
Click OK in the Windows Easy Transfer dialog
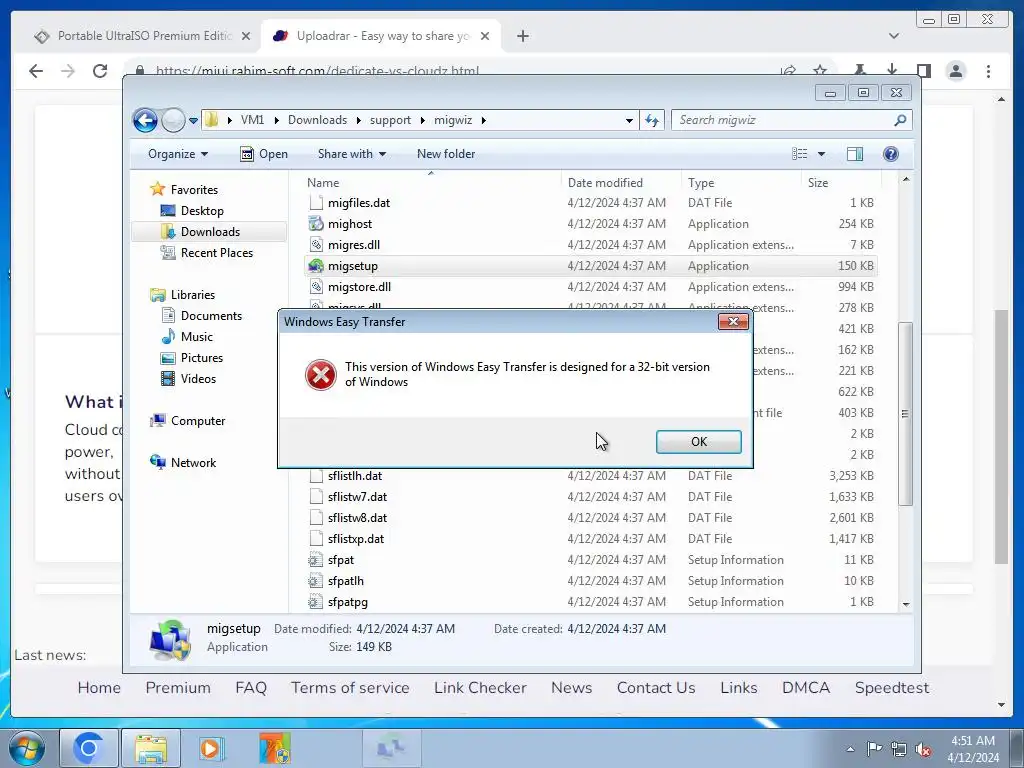tap(698, 441)
